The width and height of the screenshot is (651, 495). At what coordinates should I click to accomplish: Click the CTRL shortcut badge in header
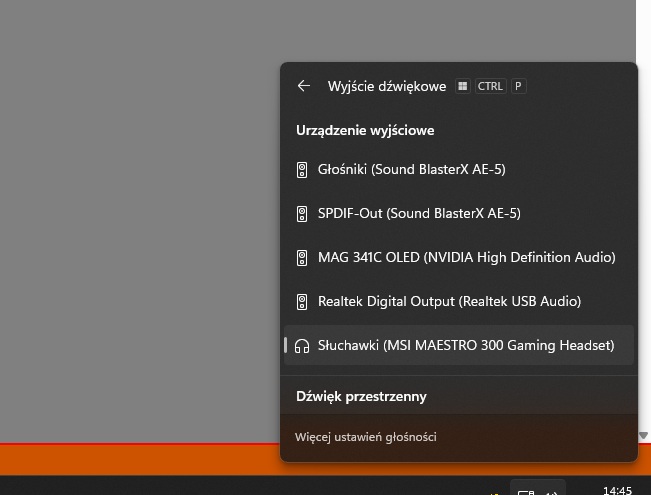click(x=490, y=86)
